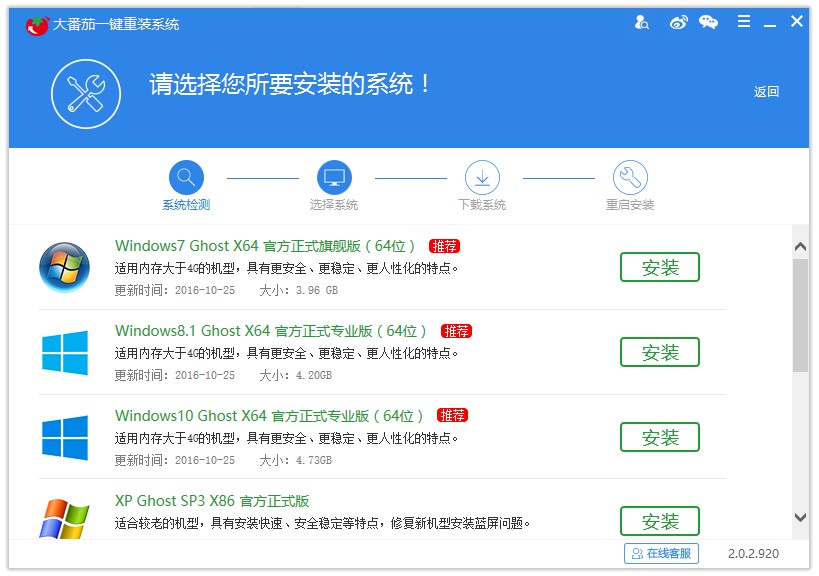Click the customer lookup person icon
The image size is (819, 576).
coord(640,21)
